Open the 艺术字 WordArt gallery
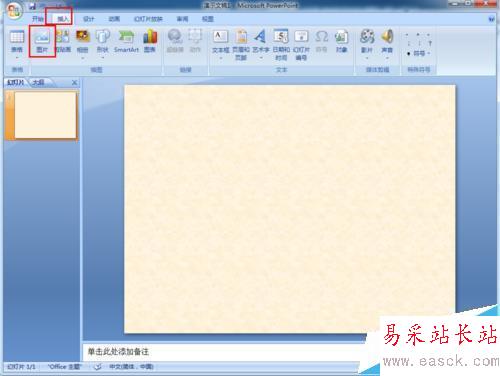Image resolution: width=500 pixels, height=376 pixels. pyautogui.click(x=261, y=45)
